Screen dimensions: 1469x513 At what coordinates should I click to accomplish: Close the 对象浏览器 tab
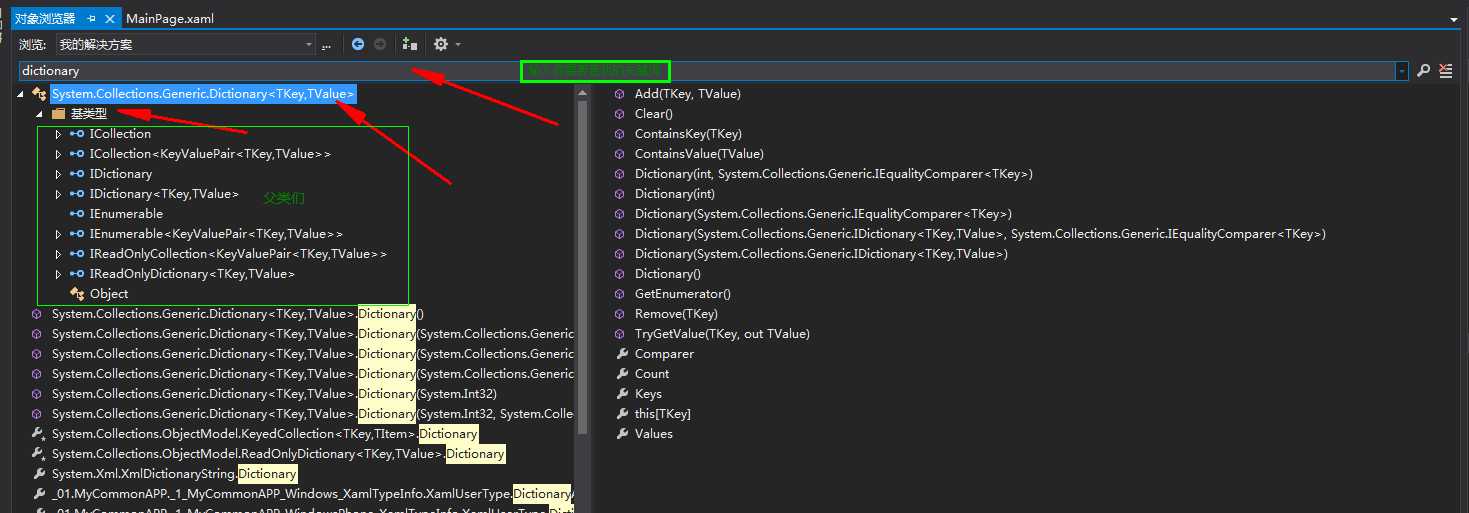pyautogui.click(x=110, y=18)
